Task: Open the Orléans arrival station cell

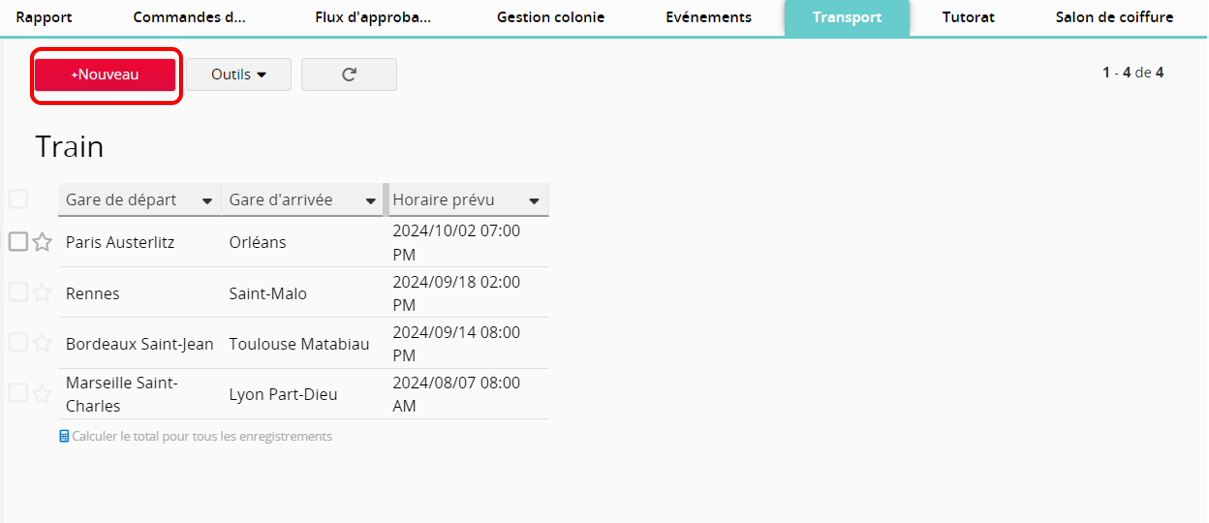Action: [x=257, y=242]
